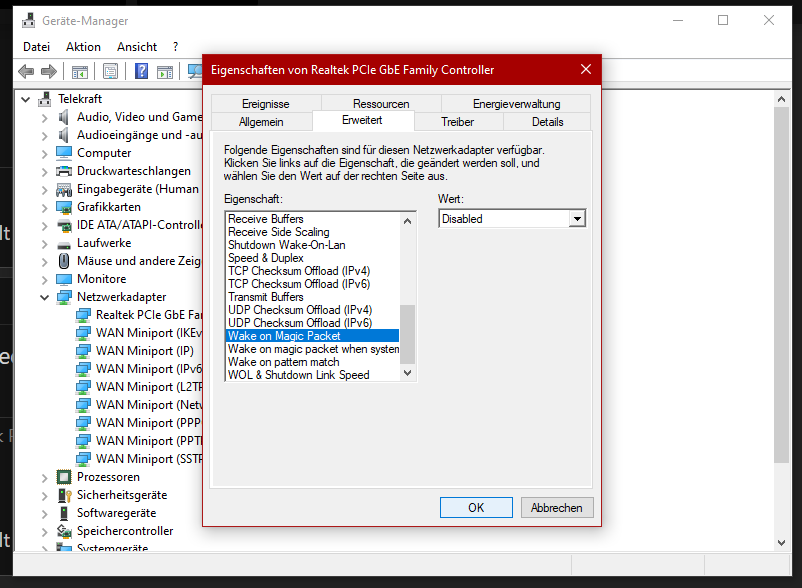Click the Realtek PCIe GbE adapter icon in tree
This screenshot has width=802, height=588.
pos(83,315)
